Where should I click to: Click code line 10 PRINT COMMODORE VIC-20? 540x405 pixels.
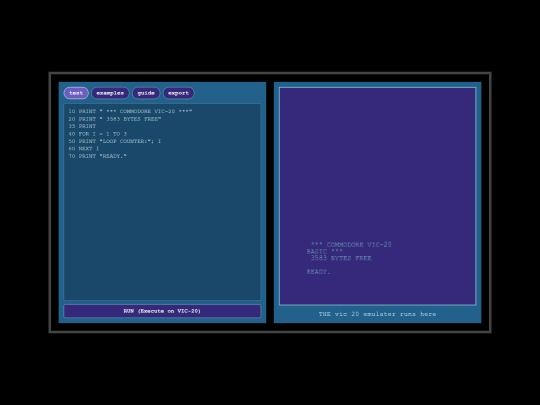(x=130, y=111)
